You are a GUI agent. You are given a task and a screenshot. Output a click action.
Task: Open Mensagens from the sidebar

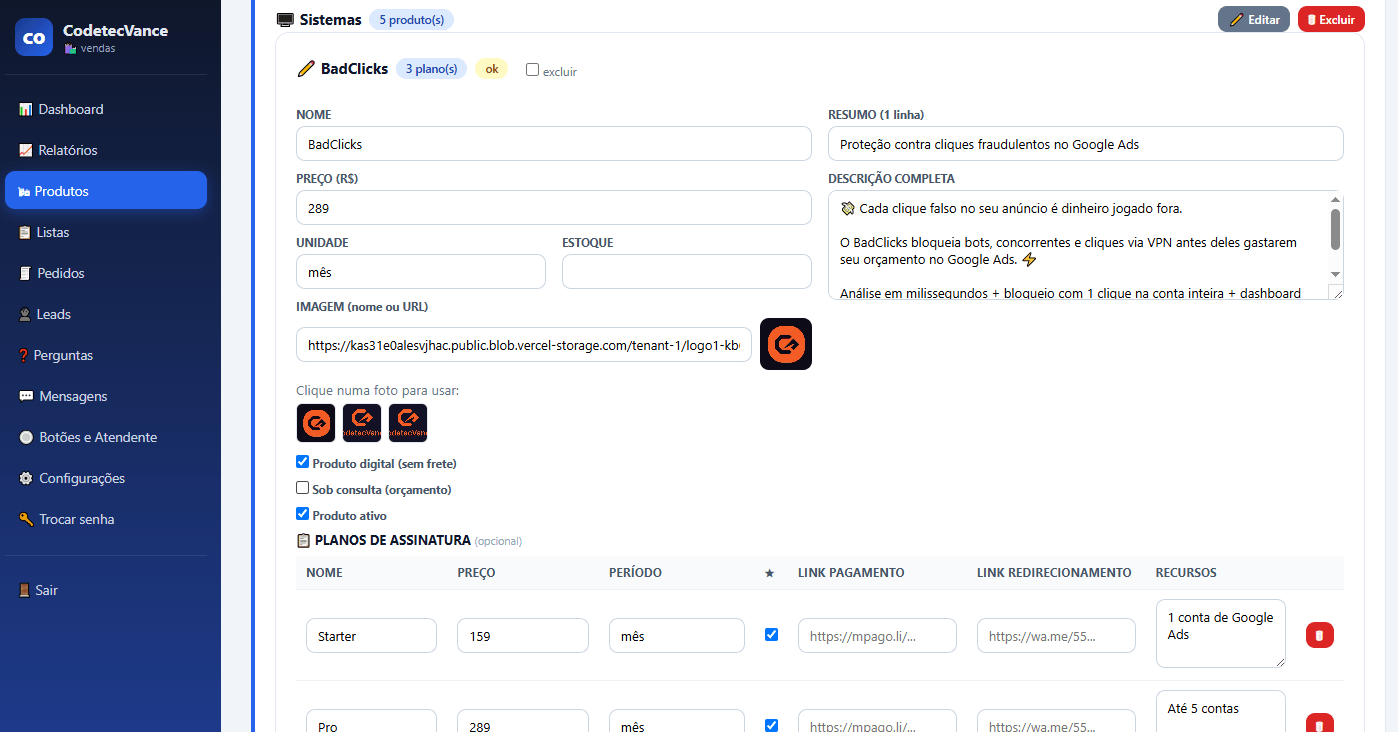coord(106,396)
